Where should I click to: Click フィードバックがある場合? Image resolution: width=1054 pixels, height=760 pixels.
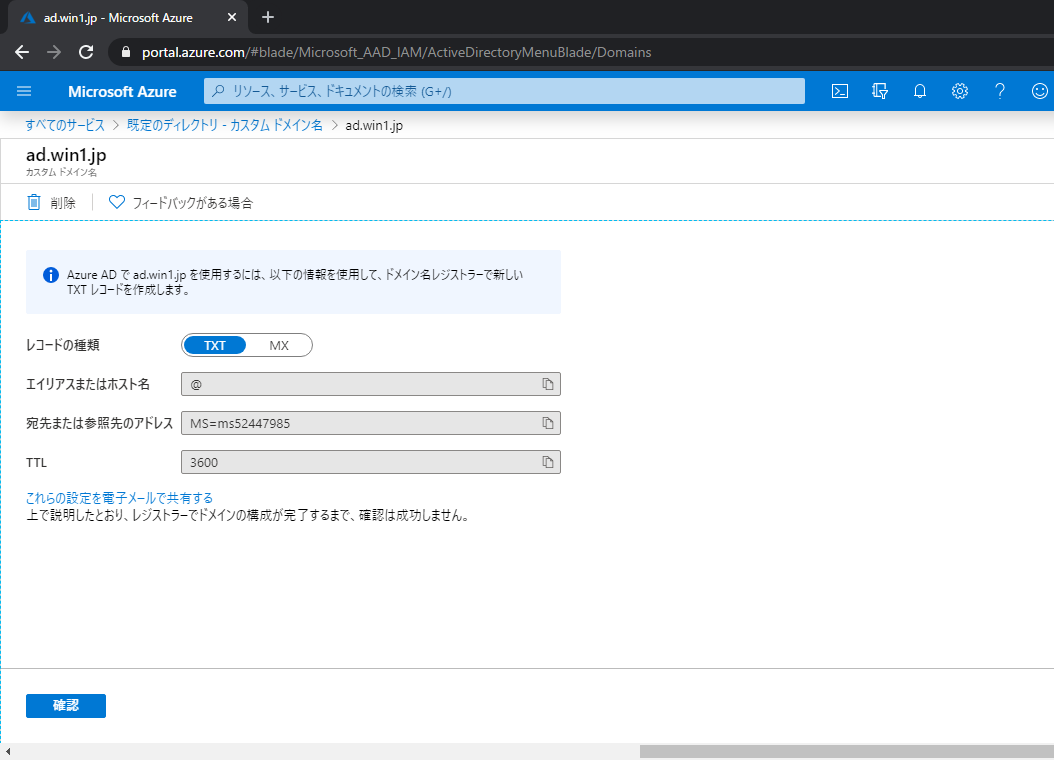tap(192, 203)
